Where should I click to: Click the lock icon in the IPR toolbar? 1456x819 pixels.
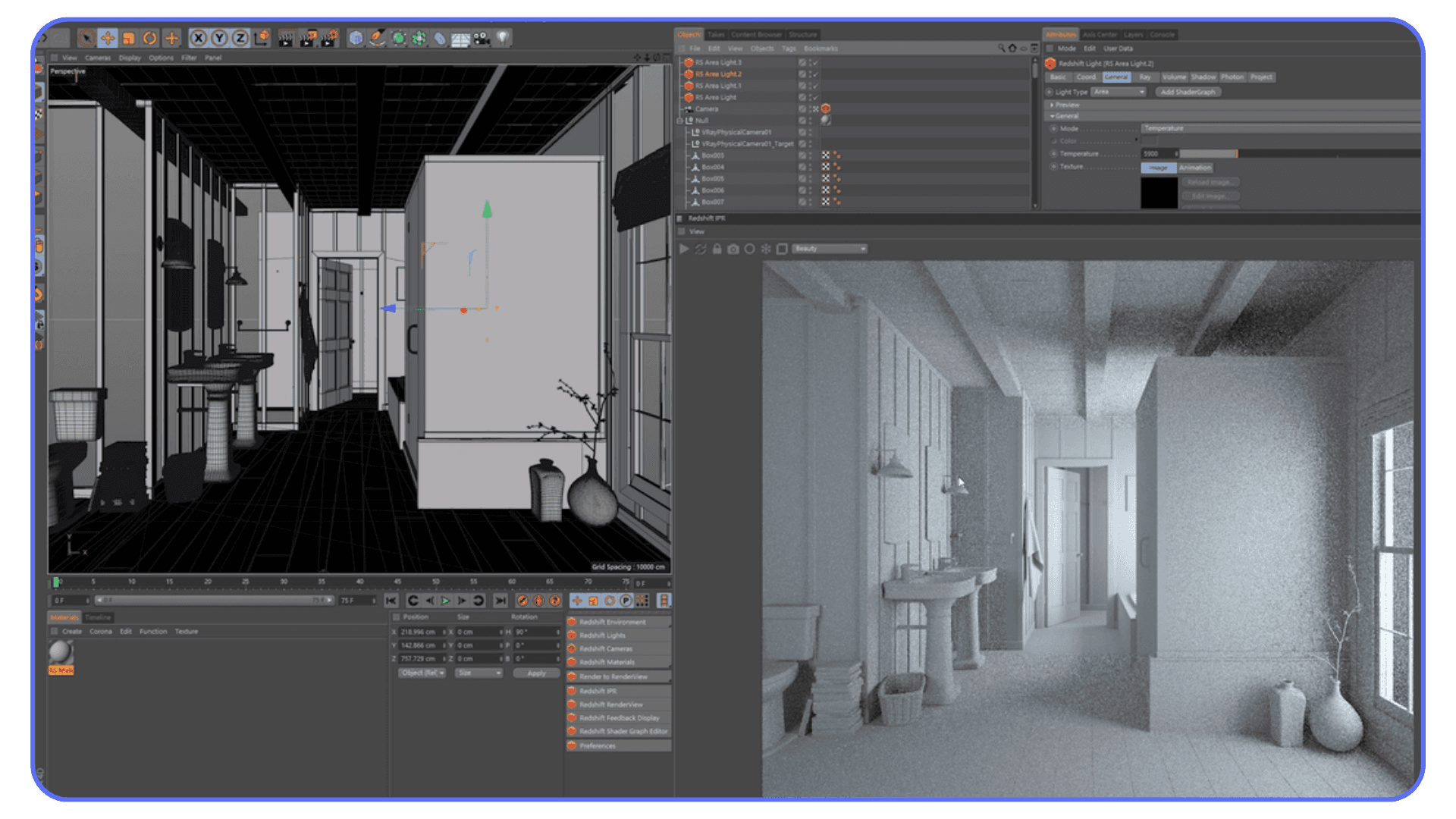click(717, 249)
